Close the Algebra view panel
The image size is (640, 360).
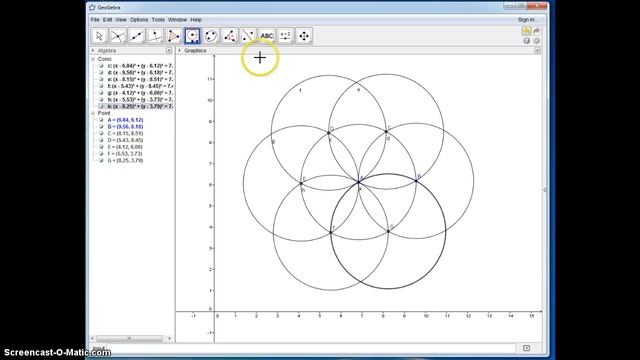169,51
